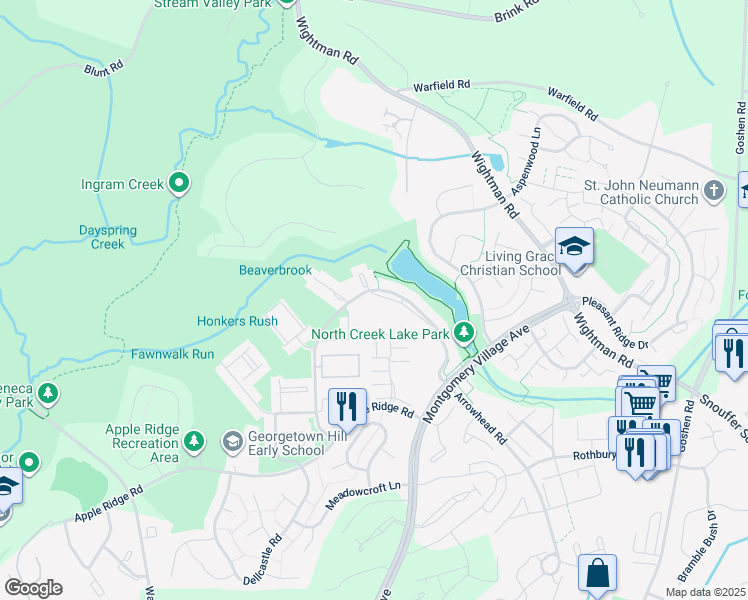748x600 pixels.
Task: Click the Map data ©2025 attribution text
Action: tap(705, 592)
